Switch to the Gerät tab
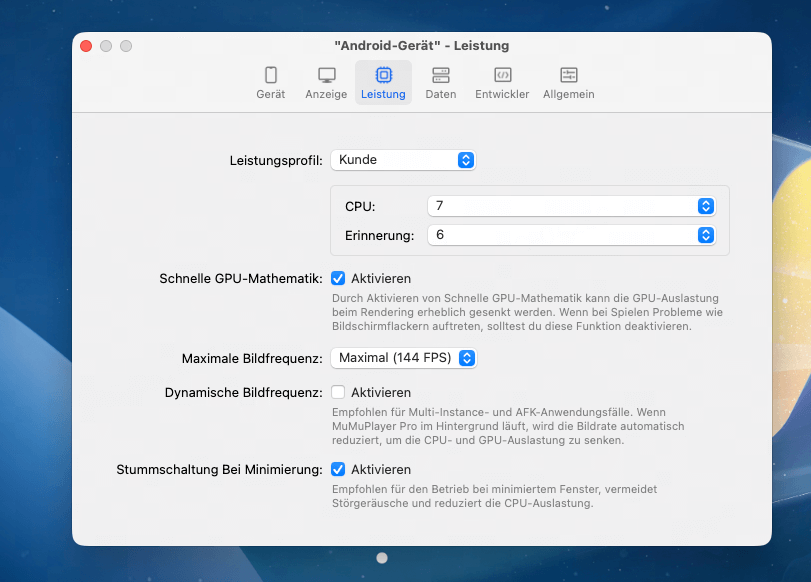This screenshot has height=582, width=811. (270, 82)
